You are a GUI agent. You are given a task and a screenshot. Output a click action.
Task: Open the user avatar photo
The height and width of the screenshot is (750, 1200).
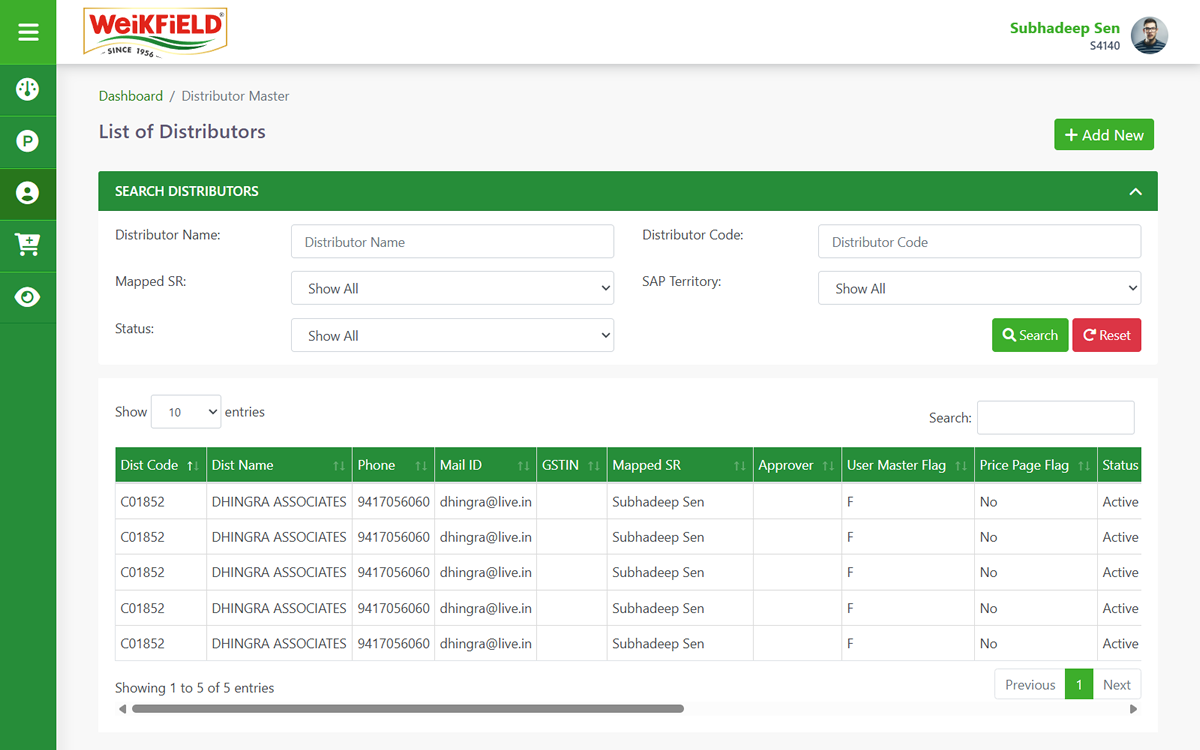(x=1149, y=35)
